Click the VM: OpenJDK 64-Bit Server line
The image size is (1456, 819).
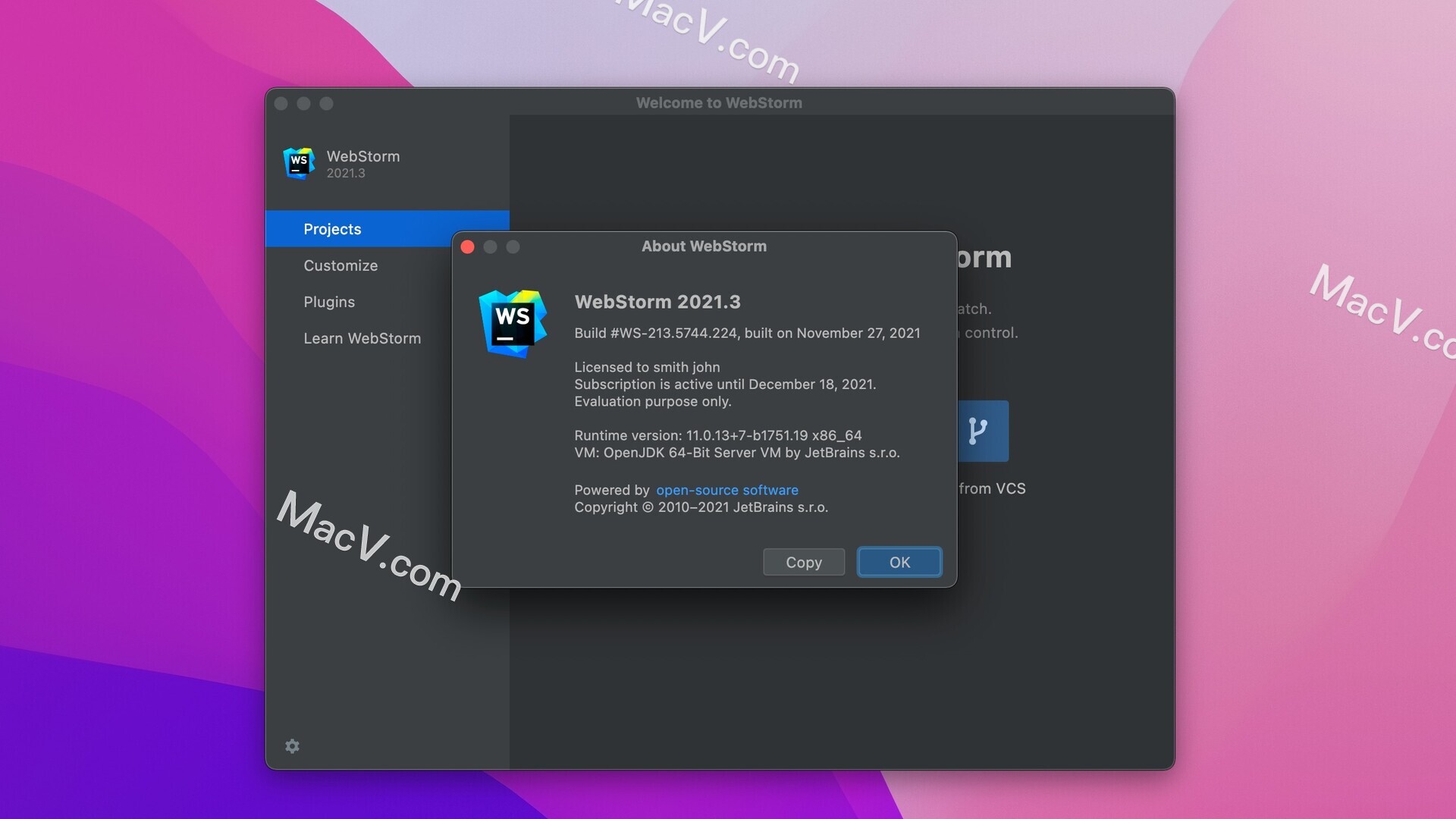[736, 453]
